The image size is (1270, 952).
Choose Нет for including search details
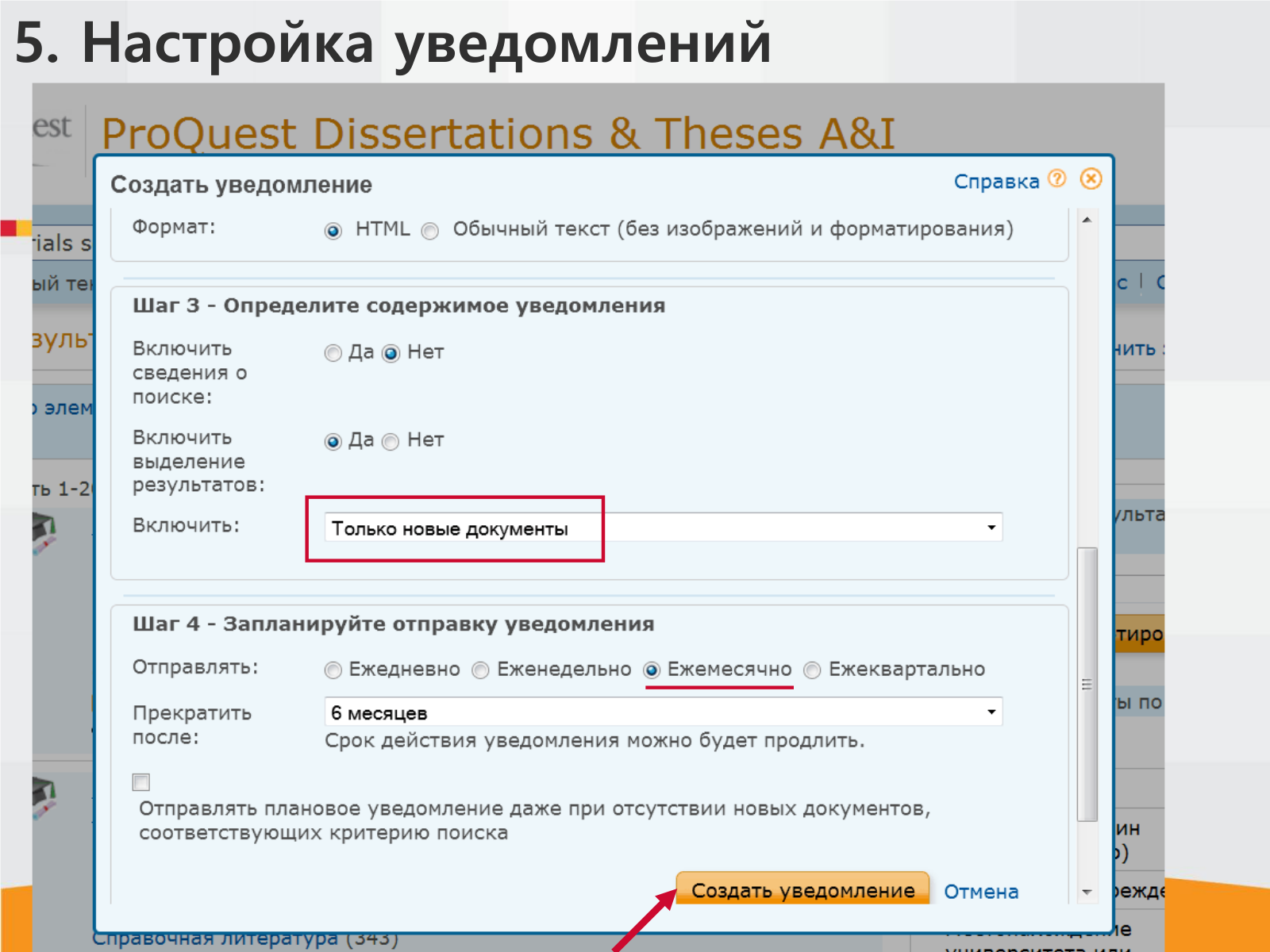click(x=391, y=353)
